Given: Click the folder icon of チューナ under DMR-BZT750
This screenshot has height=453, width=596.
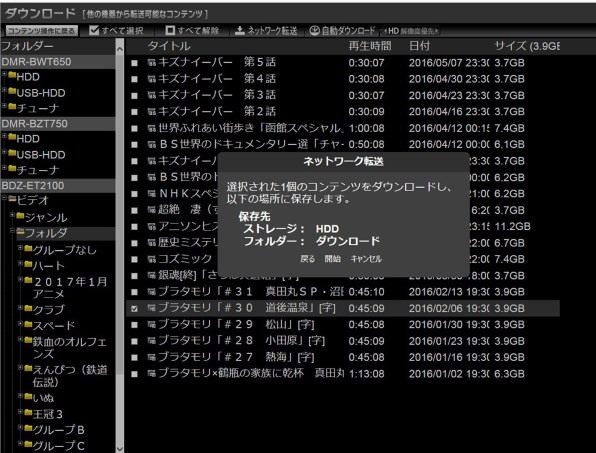Looking at the screenshot, I should [x=12, y=168].
